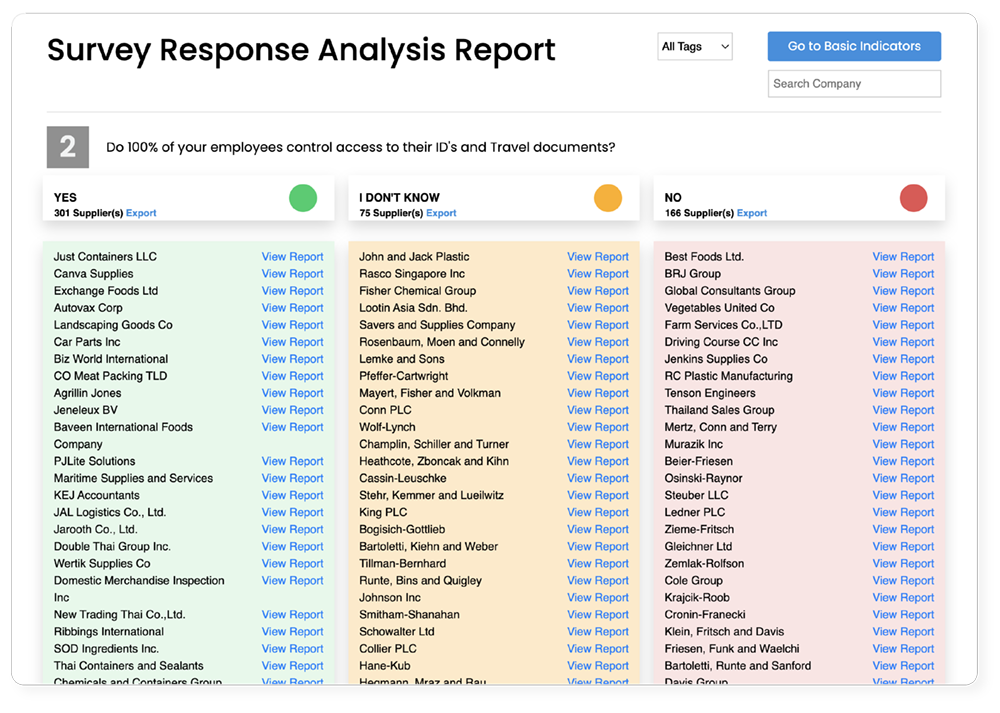View report for Champlin, Schiller and Turner
The image size is (1000, 713).
(x=598, y=445)
